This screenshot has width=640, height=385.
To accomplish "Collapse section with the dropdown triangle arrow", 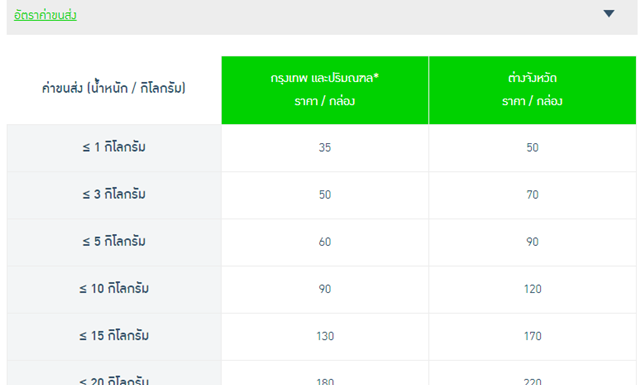I will pyautogui.click(x=609, y=13).
